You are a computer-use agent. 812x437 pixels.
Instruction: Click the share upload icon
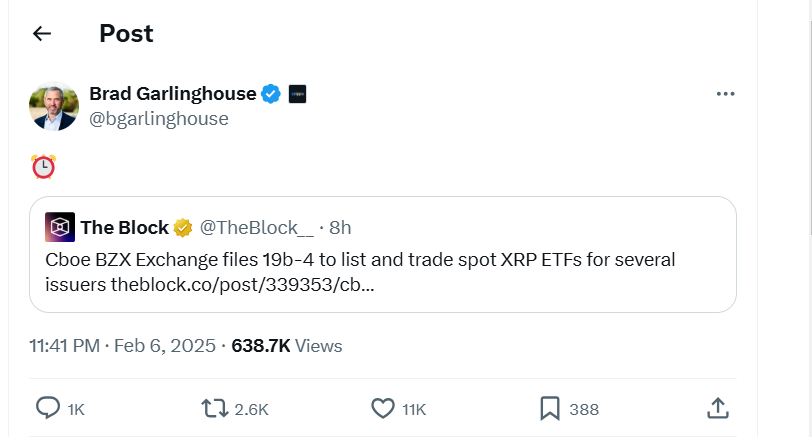tap(717, 408)
